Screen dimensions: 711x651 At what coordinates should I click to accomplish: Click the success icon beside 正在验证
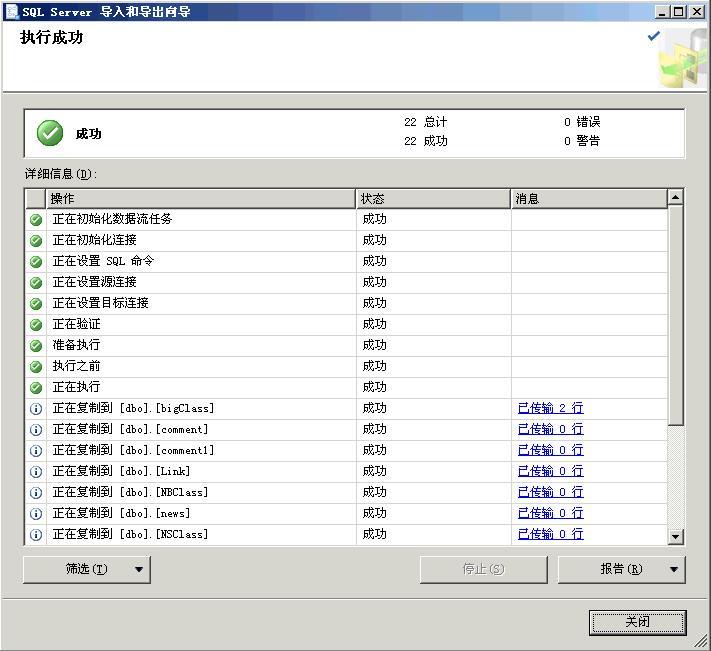(x=36, y=324)
